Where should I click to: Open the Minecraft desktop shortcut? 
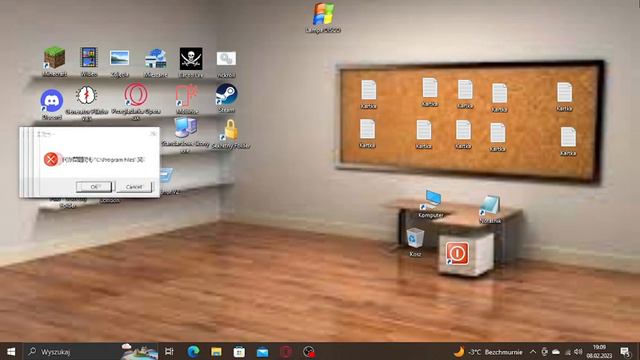tap(54, 58)
